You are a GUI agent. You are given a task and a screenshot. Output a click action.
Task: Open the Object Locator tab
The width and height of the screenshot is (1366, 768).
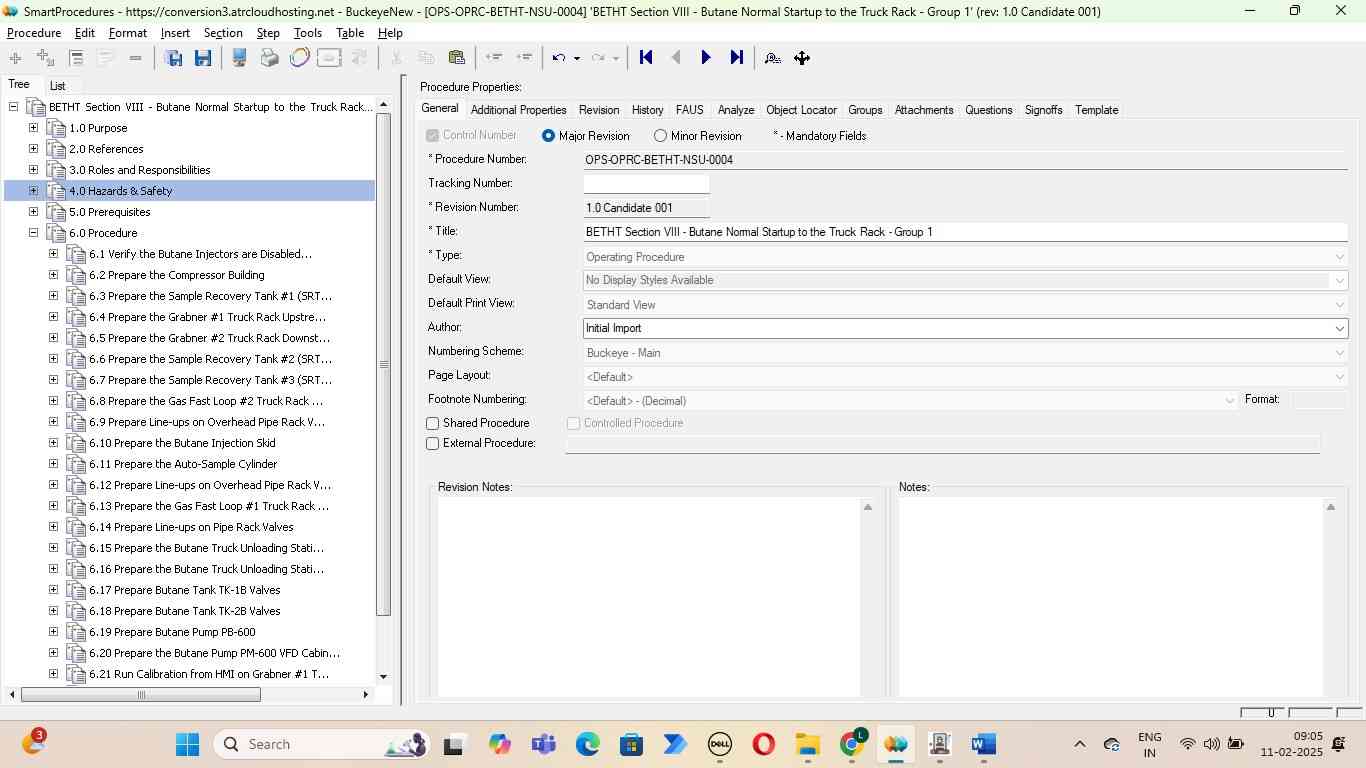coord(801,110)
